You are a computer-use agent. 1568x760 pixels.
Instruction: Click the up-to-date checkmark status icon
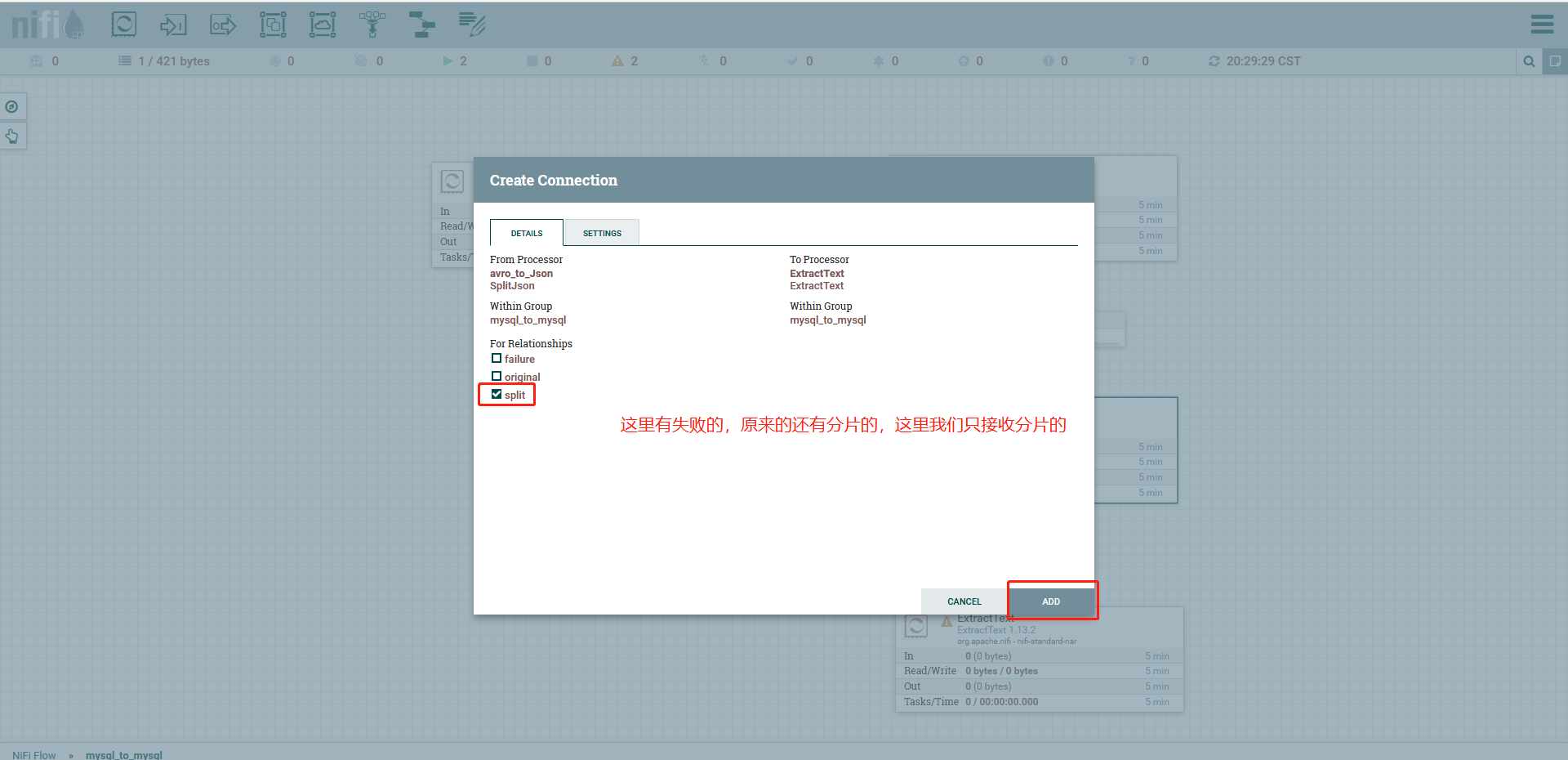pyautogui.click(x=792, y=60)
